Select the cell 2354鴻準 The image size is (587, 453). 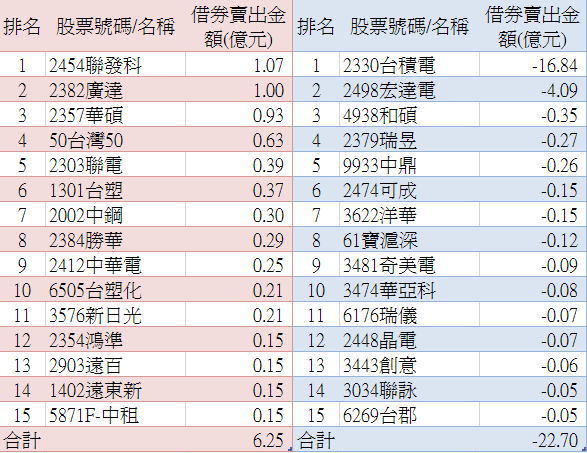[x=115, y=340]
